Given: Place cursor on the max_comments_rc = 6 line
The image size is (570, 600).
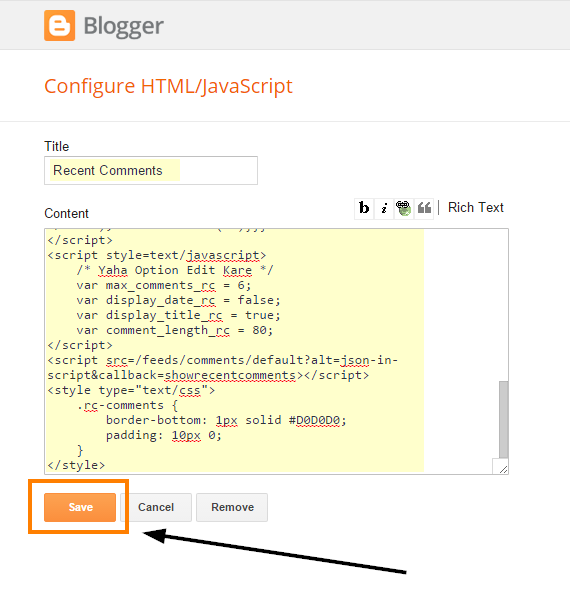Looking at the screenshot, I should point(164,285).
